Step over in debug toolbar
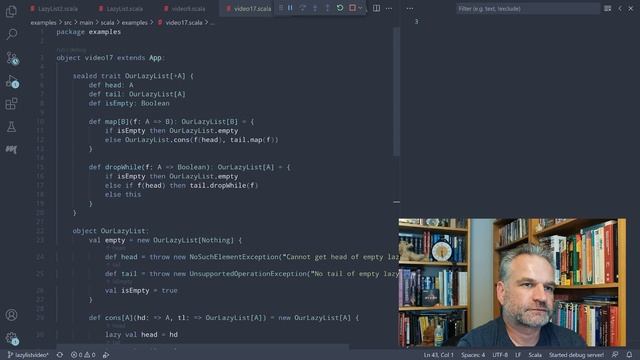 (302, 8)
